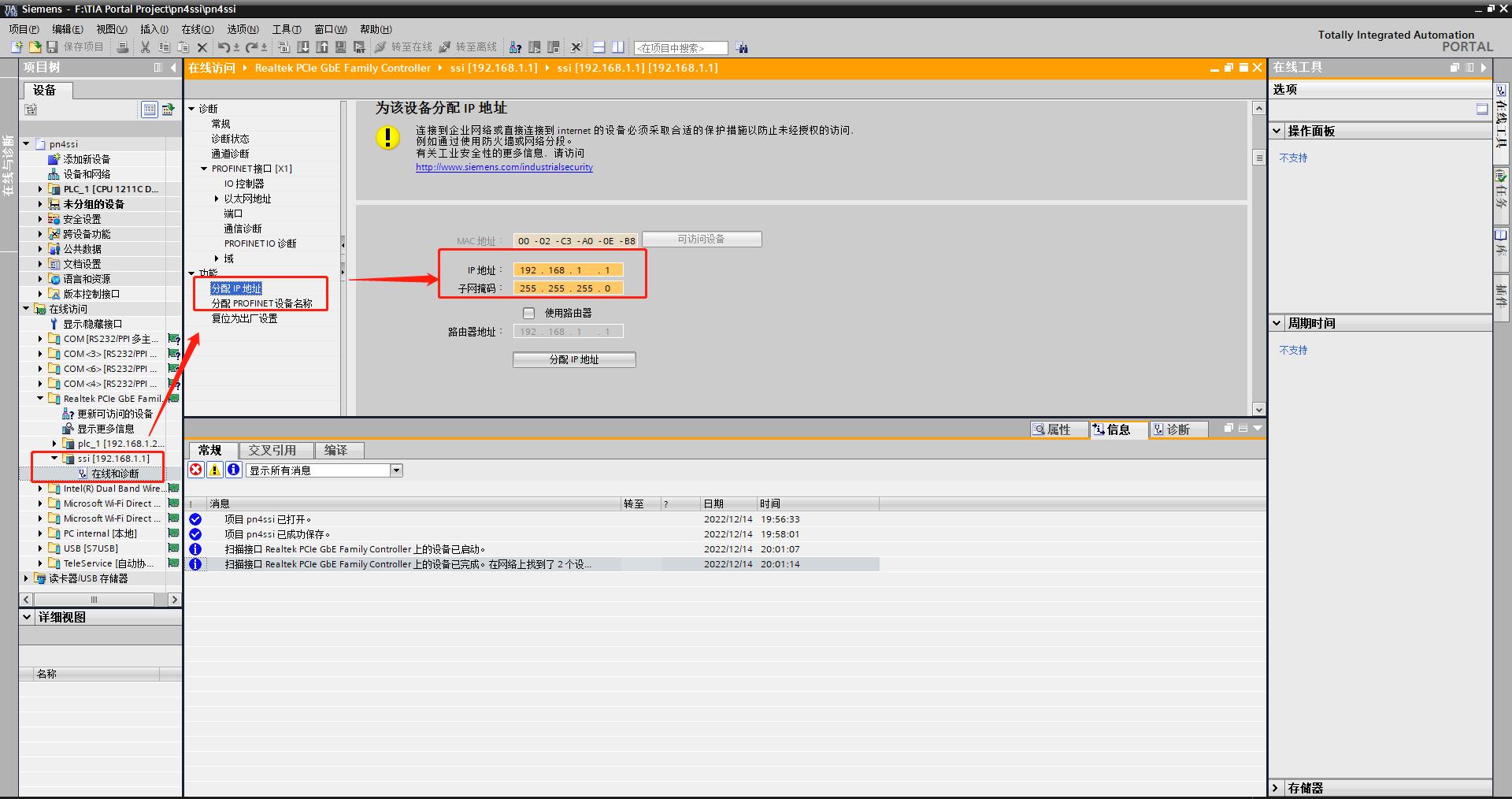1512x799 pixels.
Task: Open the 在线(O) menu
Action: [197, 29]
